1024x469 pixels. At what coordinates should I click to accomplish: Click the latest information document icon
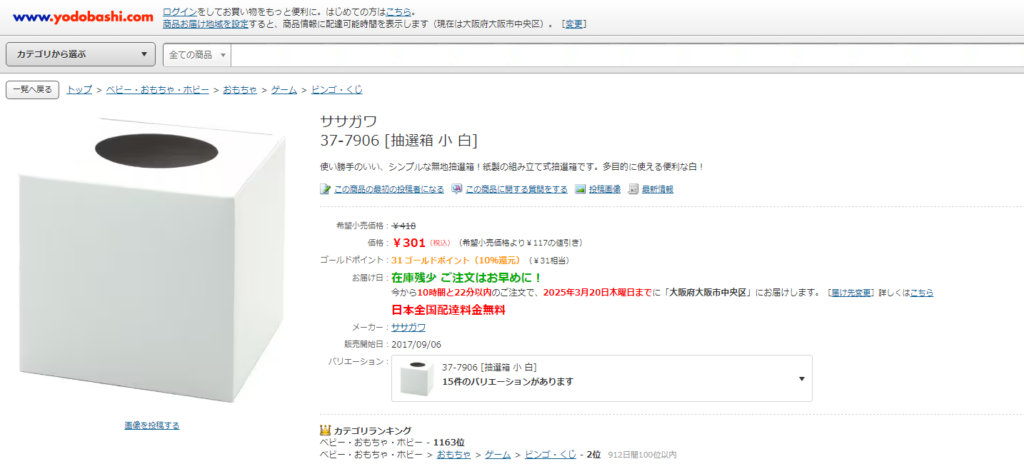[x=633, y=189]
